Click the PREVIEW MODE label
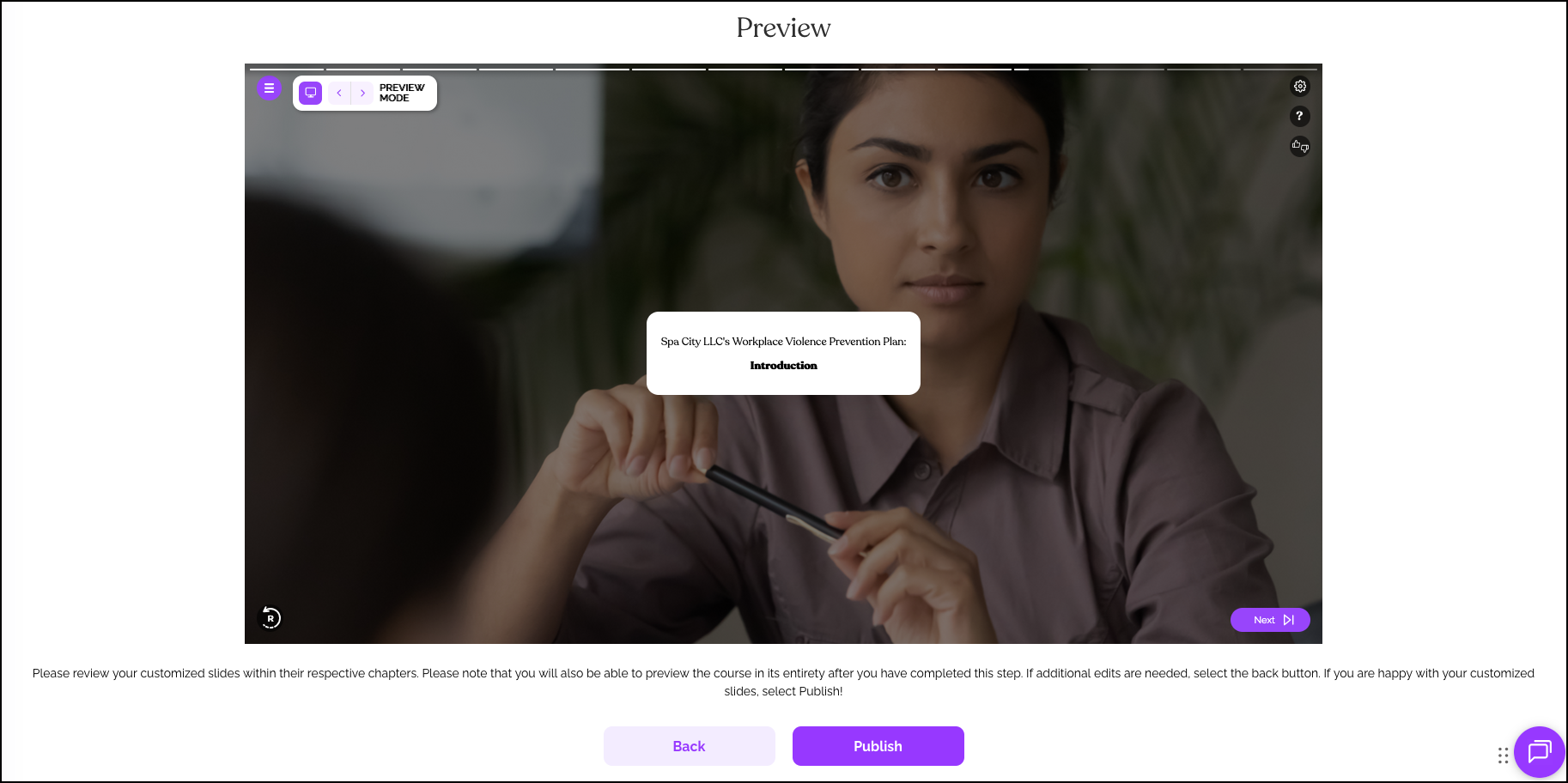The height and width of the screenshot is (783, 1568). coord(402,93)
